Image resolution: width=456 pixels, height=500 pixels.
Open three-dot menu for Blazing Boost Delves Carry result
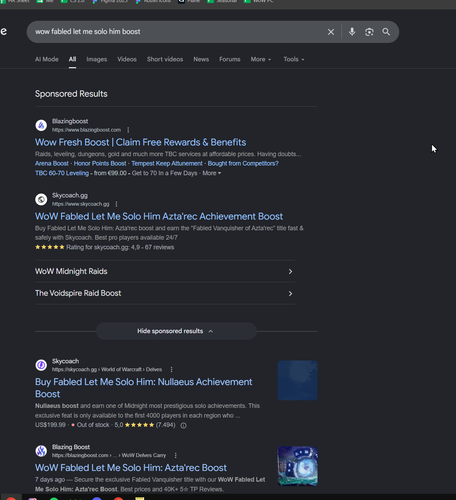pos(175,455)
